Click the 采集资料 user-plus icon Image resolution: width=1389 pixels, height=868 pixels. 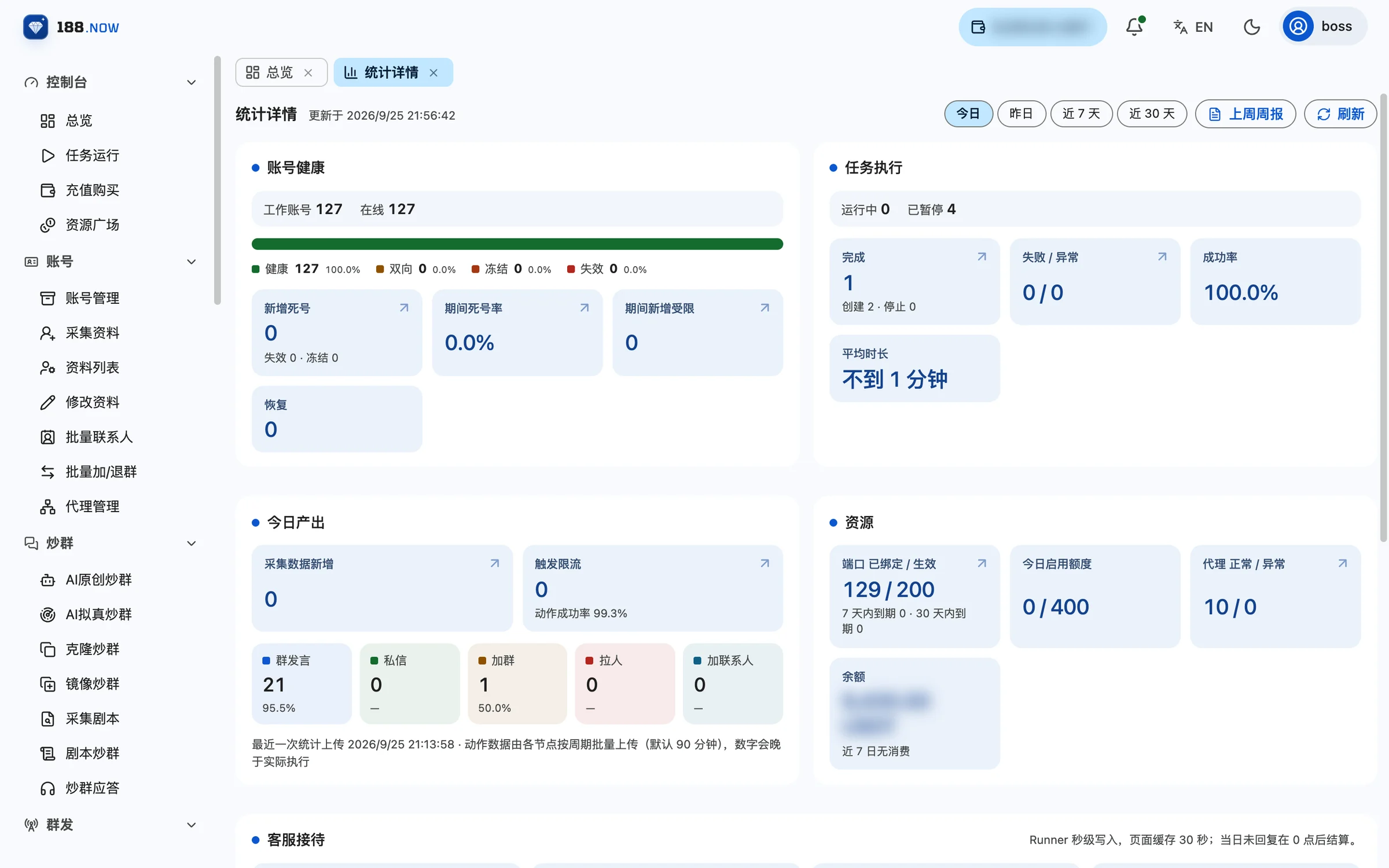click(47, 333)
